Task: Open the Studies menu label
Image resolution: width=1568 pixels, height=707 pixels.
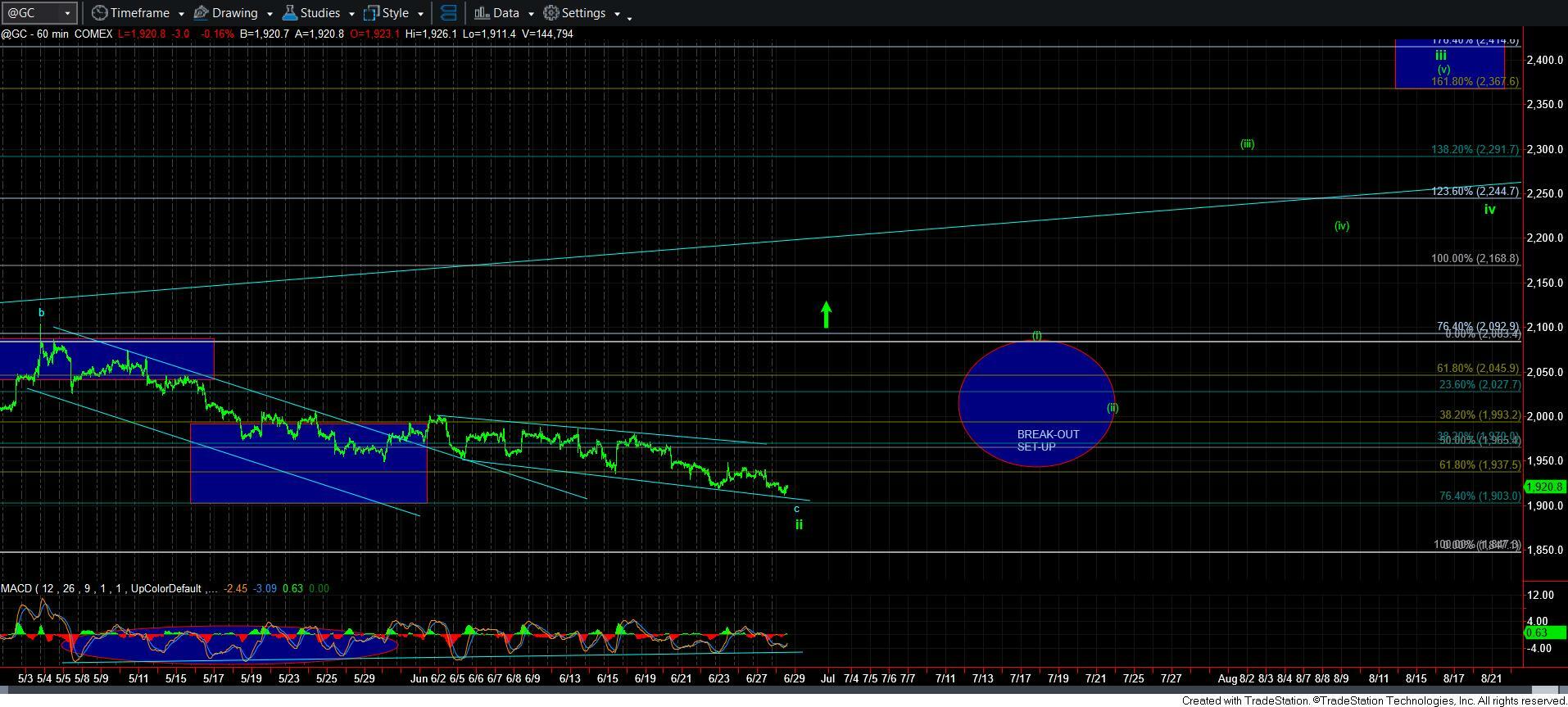Action: (x=320, y=13)
